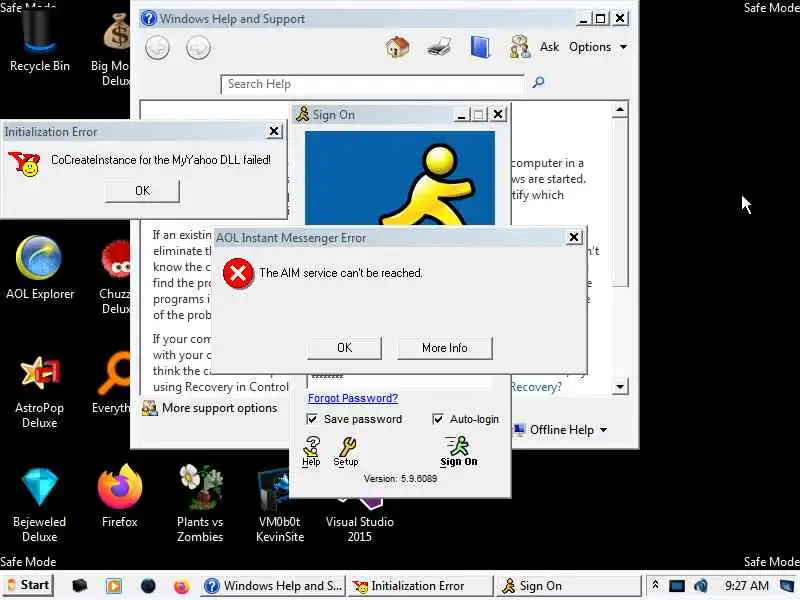Viewport: 800px width, 600px height.
Task: Expand hidden tray icons chevron
Action: click(x=655, y=585)
